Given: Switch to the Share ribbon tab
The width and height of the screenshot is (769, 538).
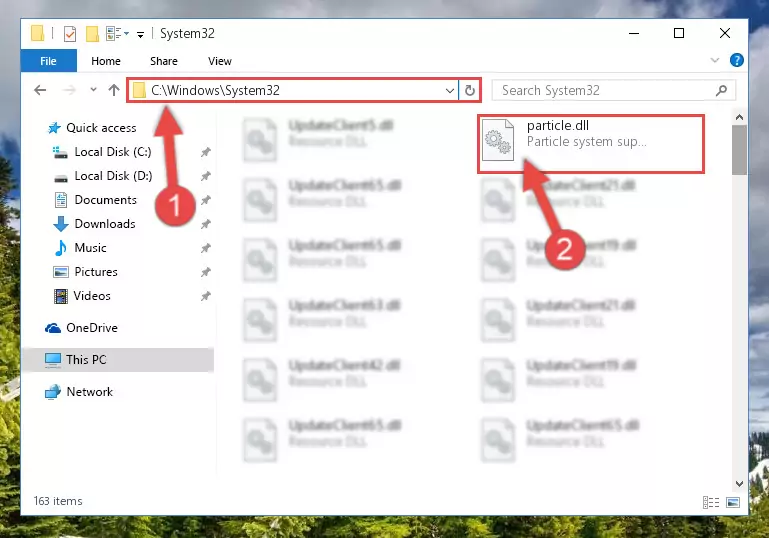Looking at the screenshot, I should tap(164, 61).
